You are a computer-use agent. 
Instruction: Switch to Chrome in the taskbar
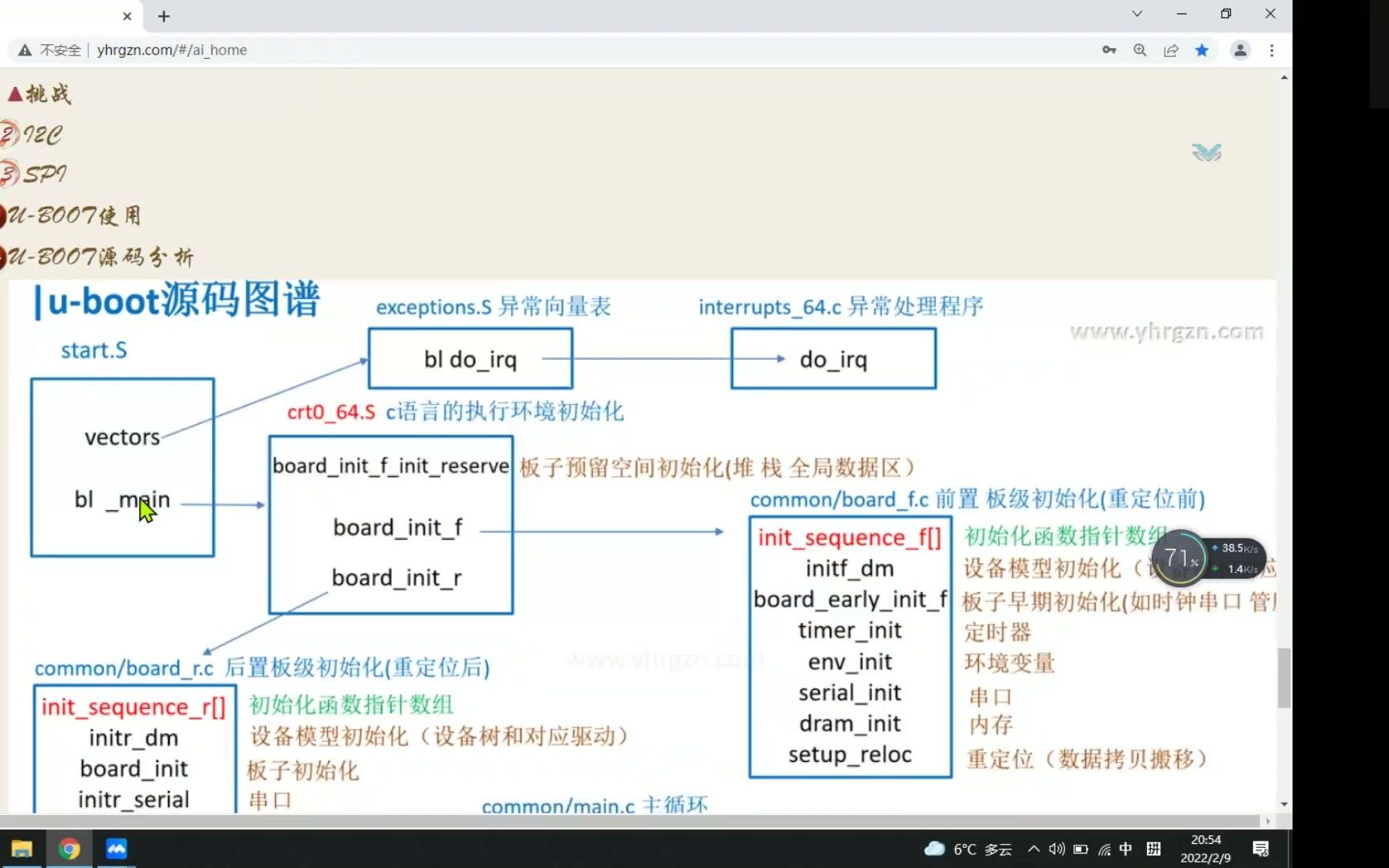coord(69,849)
